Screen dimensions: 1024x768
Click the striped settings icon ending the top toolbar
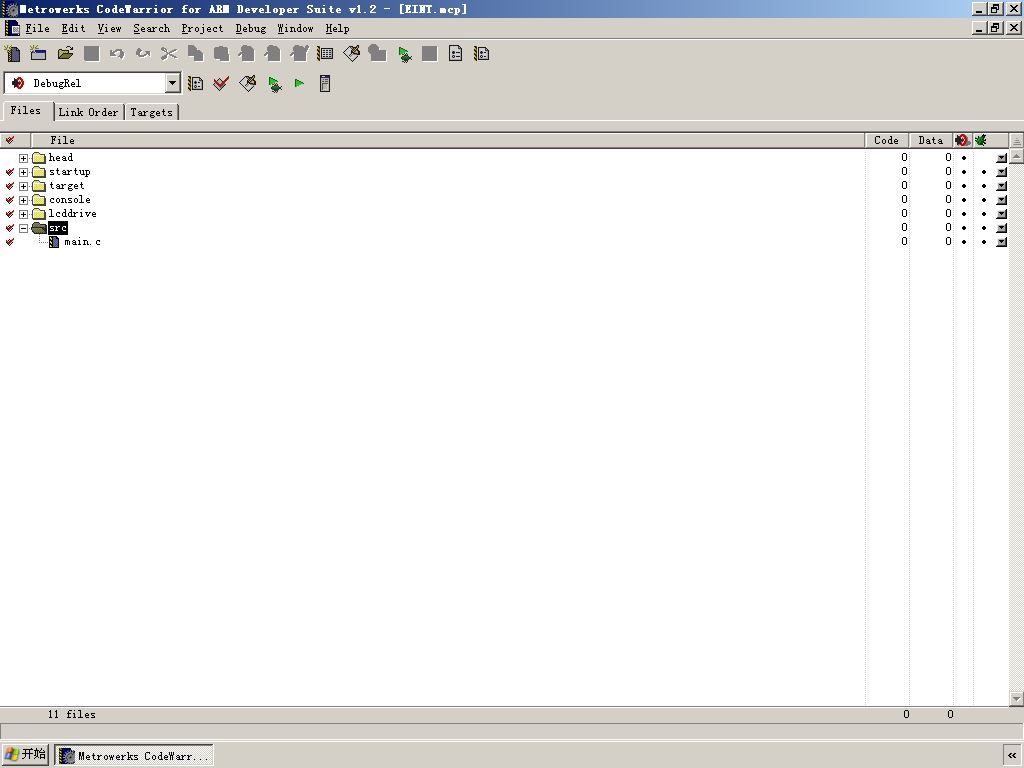[481, 53]
